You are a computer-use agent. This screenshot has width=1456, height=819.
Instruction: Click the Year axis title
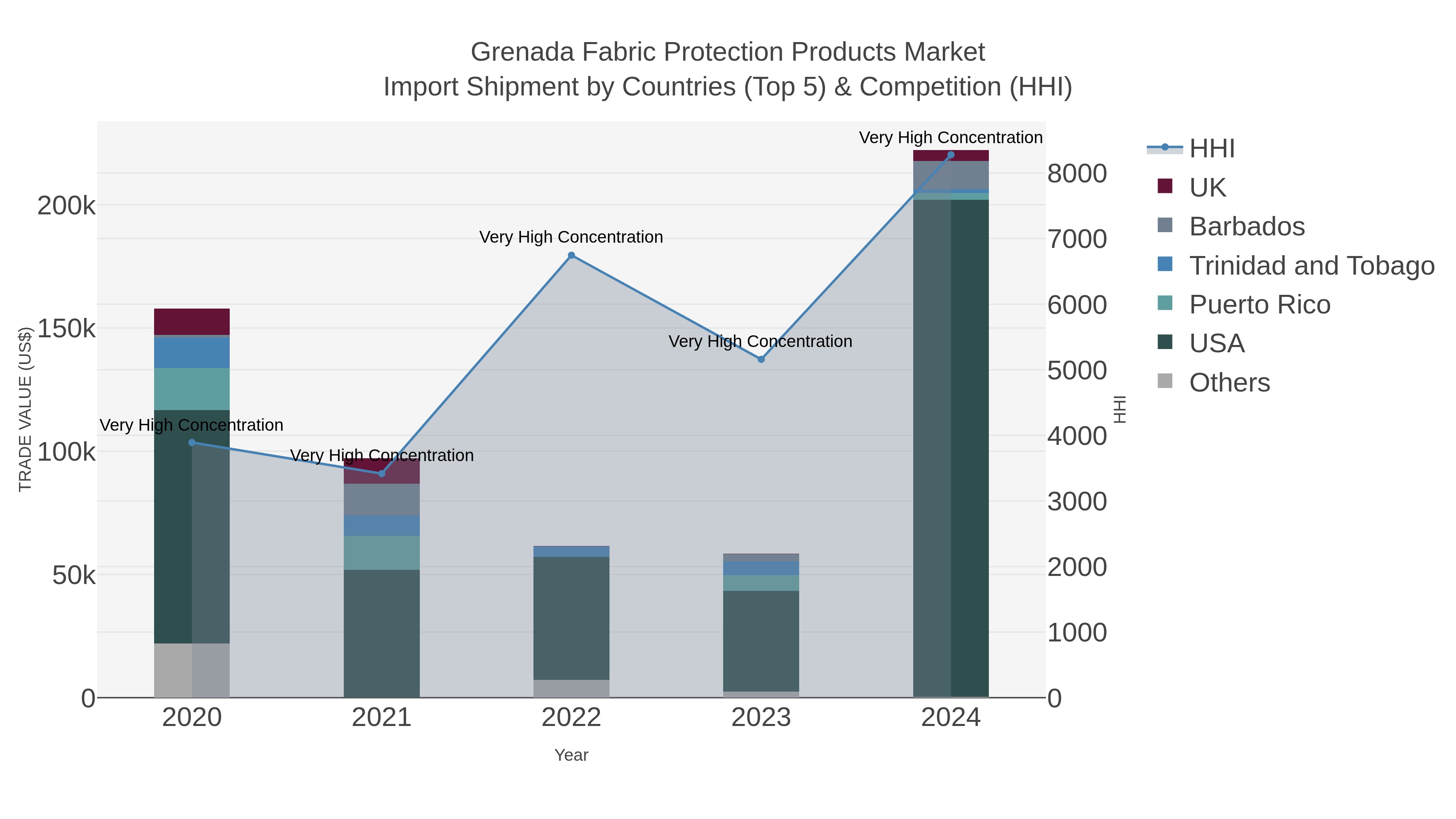click(571, 755)
